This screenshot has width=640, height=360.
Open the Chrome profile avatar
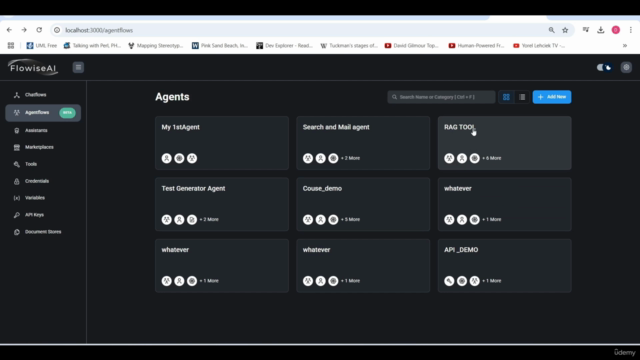(x=616, y=30)
